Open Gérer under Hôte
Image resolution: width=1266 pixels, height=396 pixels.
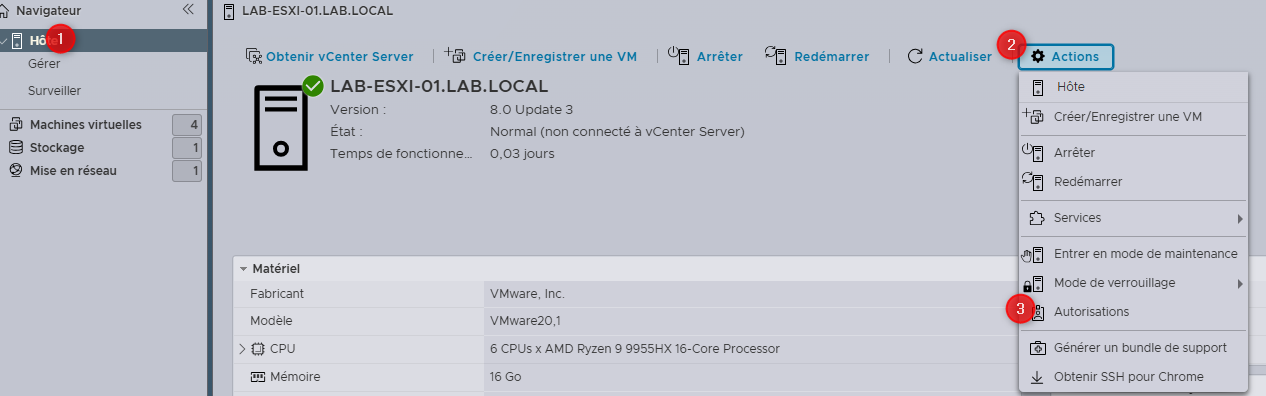coord(44,64)
